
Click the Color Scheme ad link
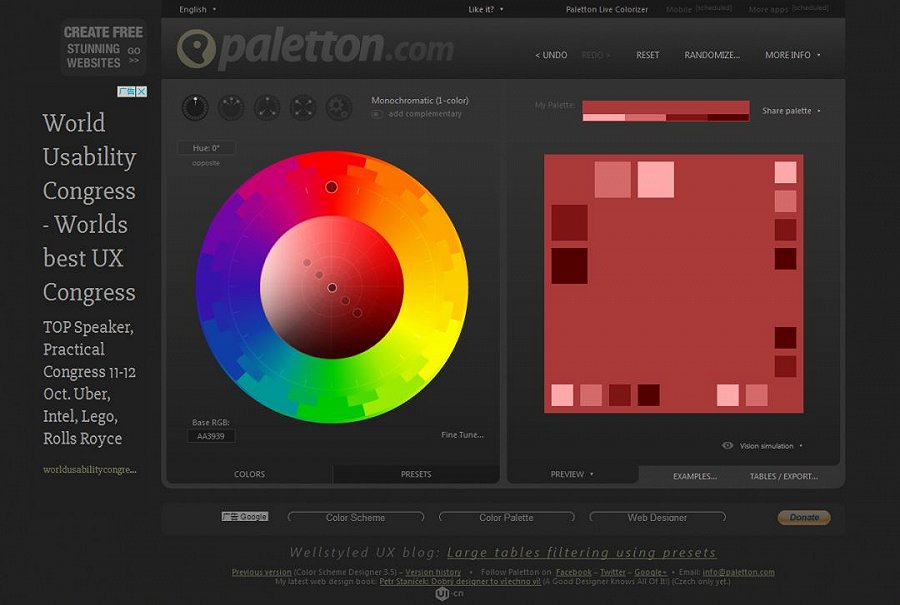355,518
